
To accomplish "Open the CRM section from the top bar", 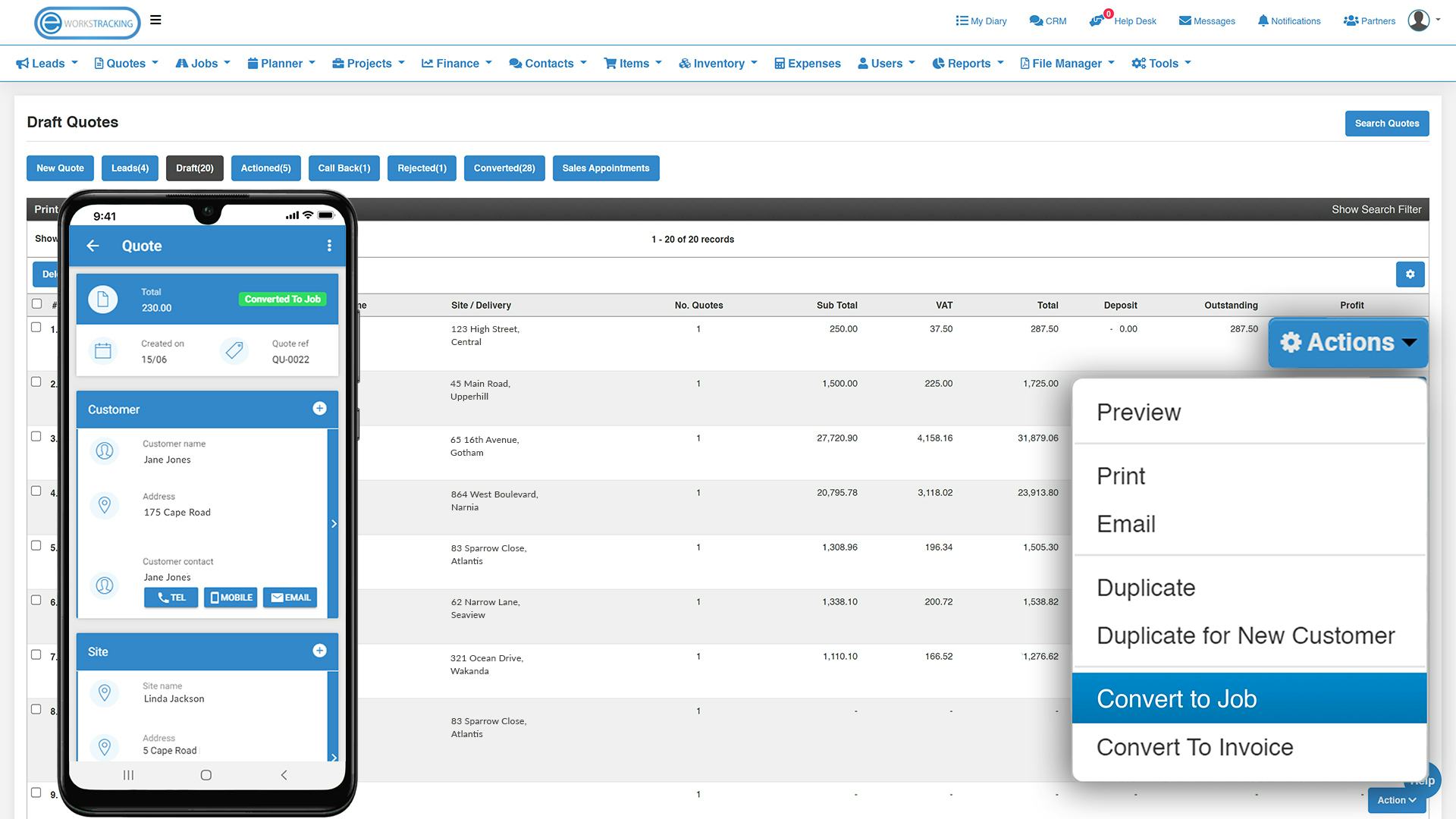I will [1047, 20].
